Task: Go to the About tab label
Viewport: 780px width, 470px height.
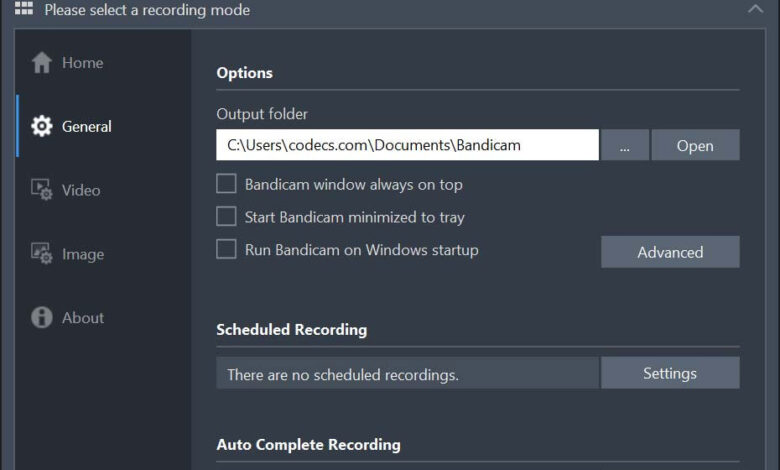Action: (83, 318)
